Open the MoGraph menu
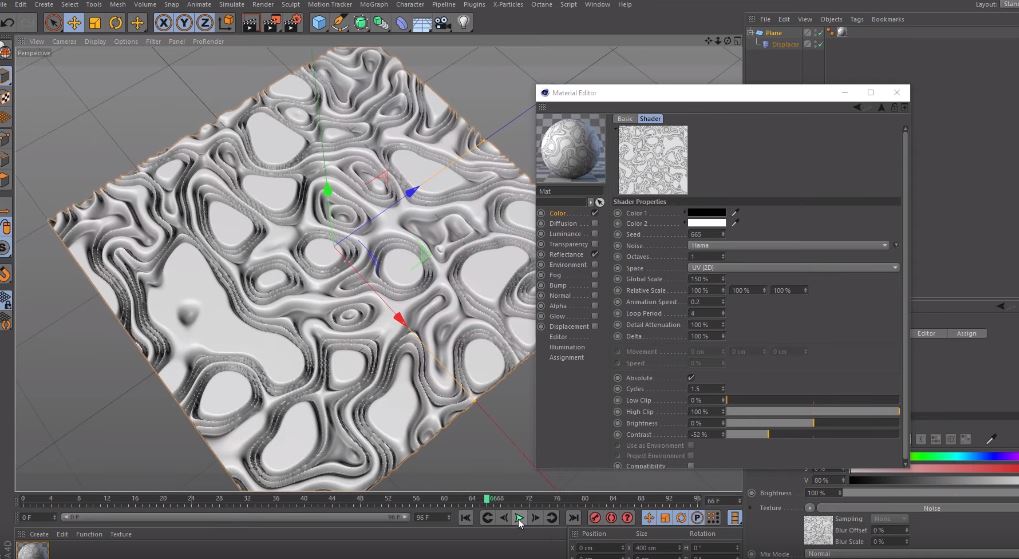This screenshot has width=1019, height=559. 372,4
